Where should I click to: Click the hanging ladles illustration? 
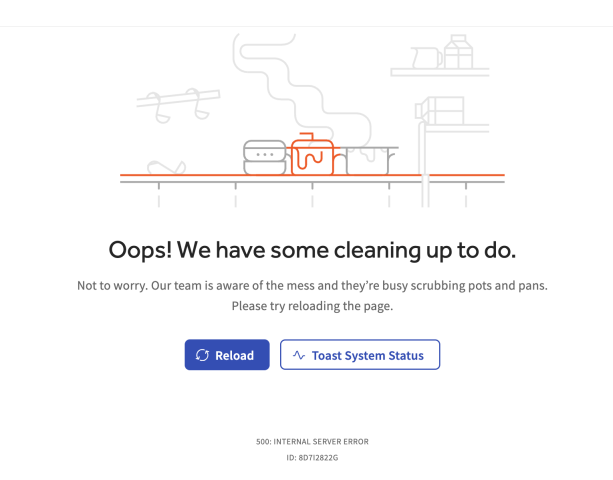pos(178,104)
